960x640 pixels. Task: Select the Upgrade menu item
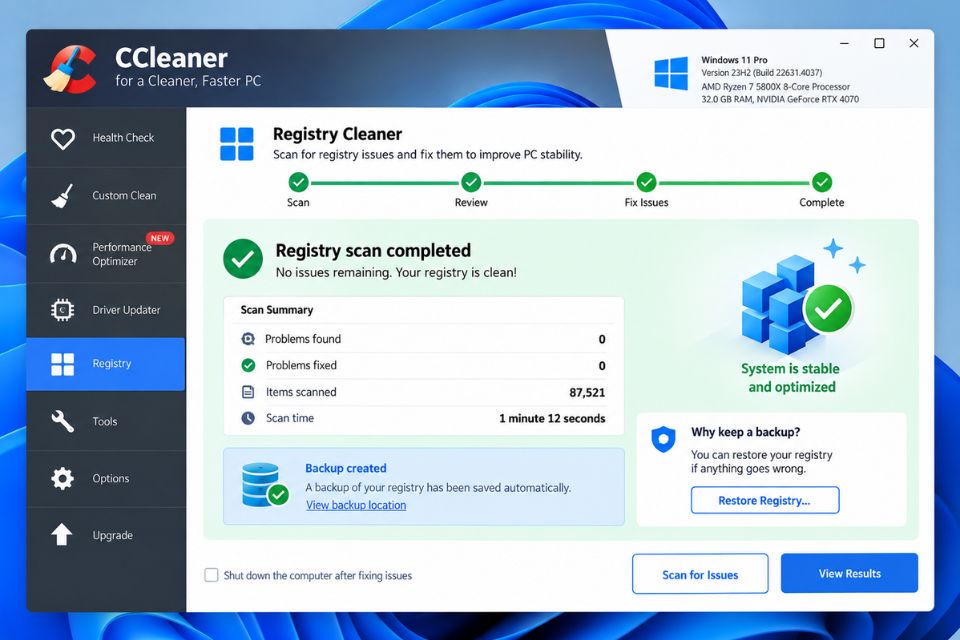click(105, 535)
